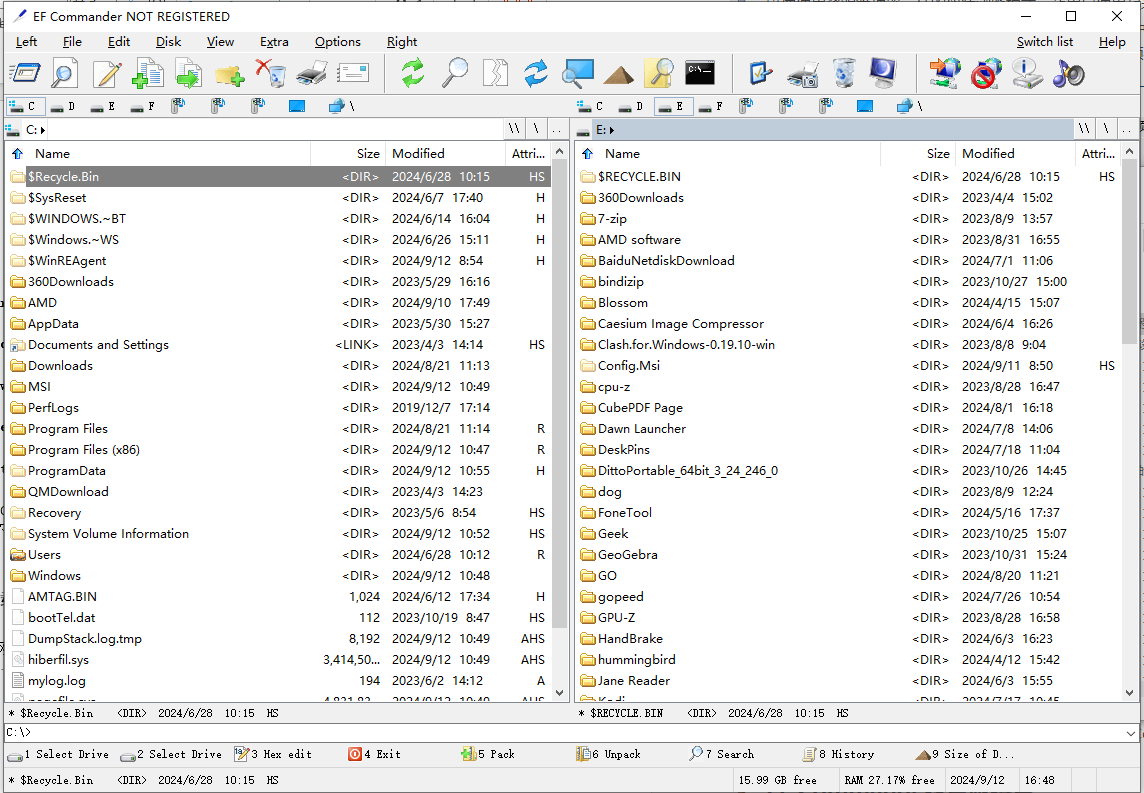1144x793 pixels.
Task: Open the Extra menu
Action: pyautogui.click(x=274, y=42)
